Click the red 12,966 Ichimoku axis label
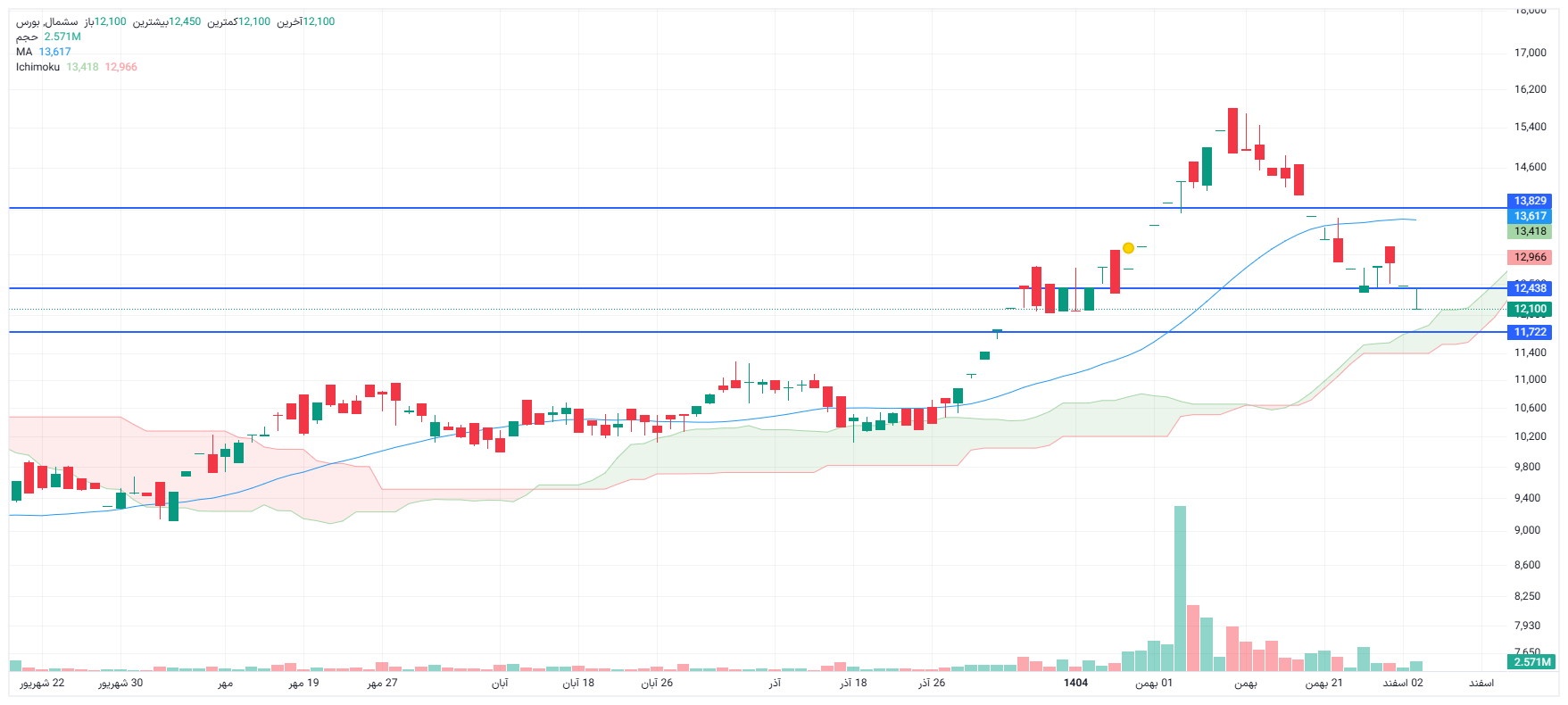Viewport: 1568px width, 705px height. pos(1530,257)
